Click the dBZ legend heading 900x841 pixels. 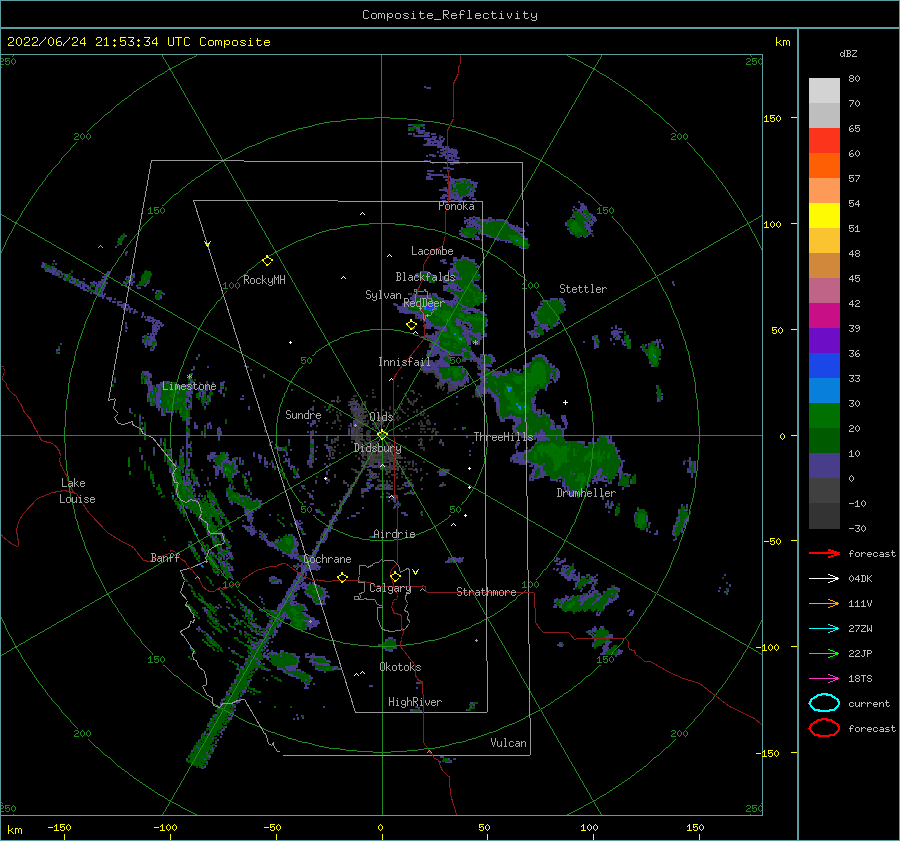(x=848, y=53)
